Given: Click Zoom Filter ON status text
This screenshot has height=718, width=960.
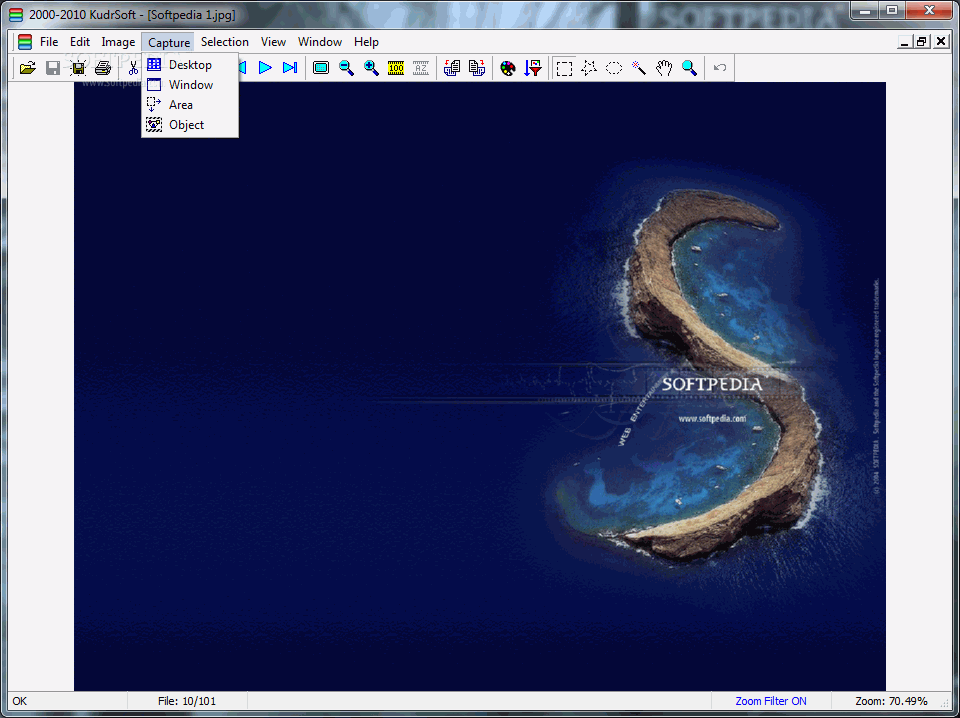Looking at the screenshot, I should [x=771, y=701].
